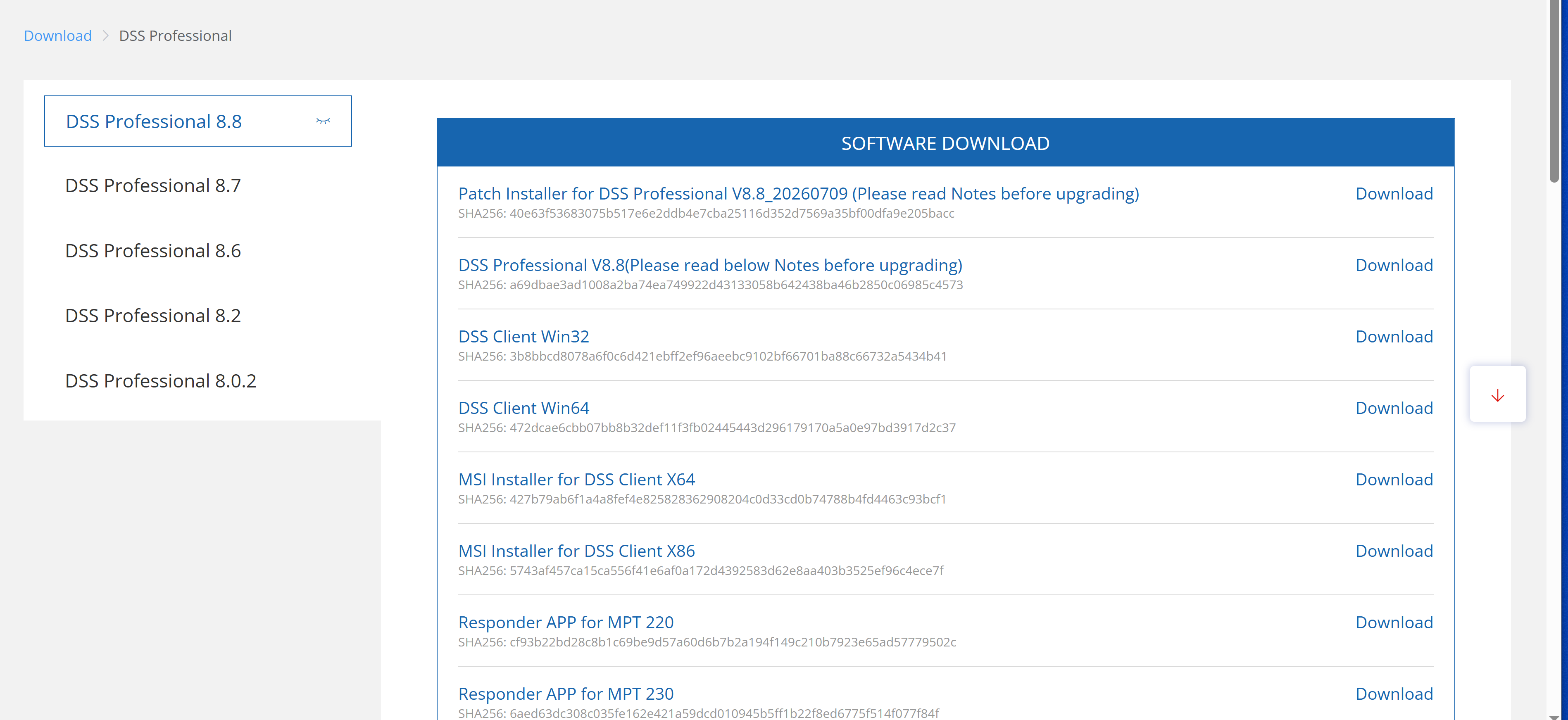Click the SHA256 hash under MSI Installer X64
1568x720 pixels.
point(702,499)
